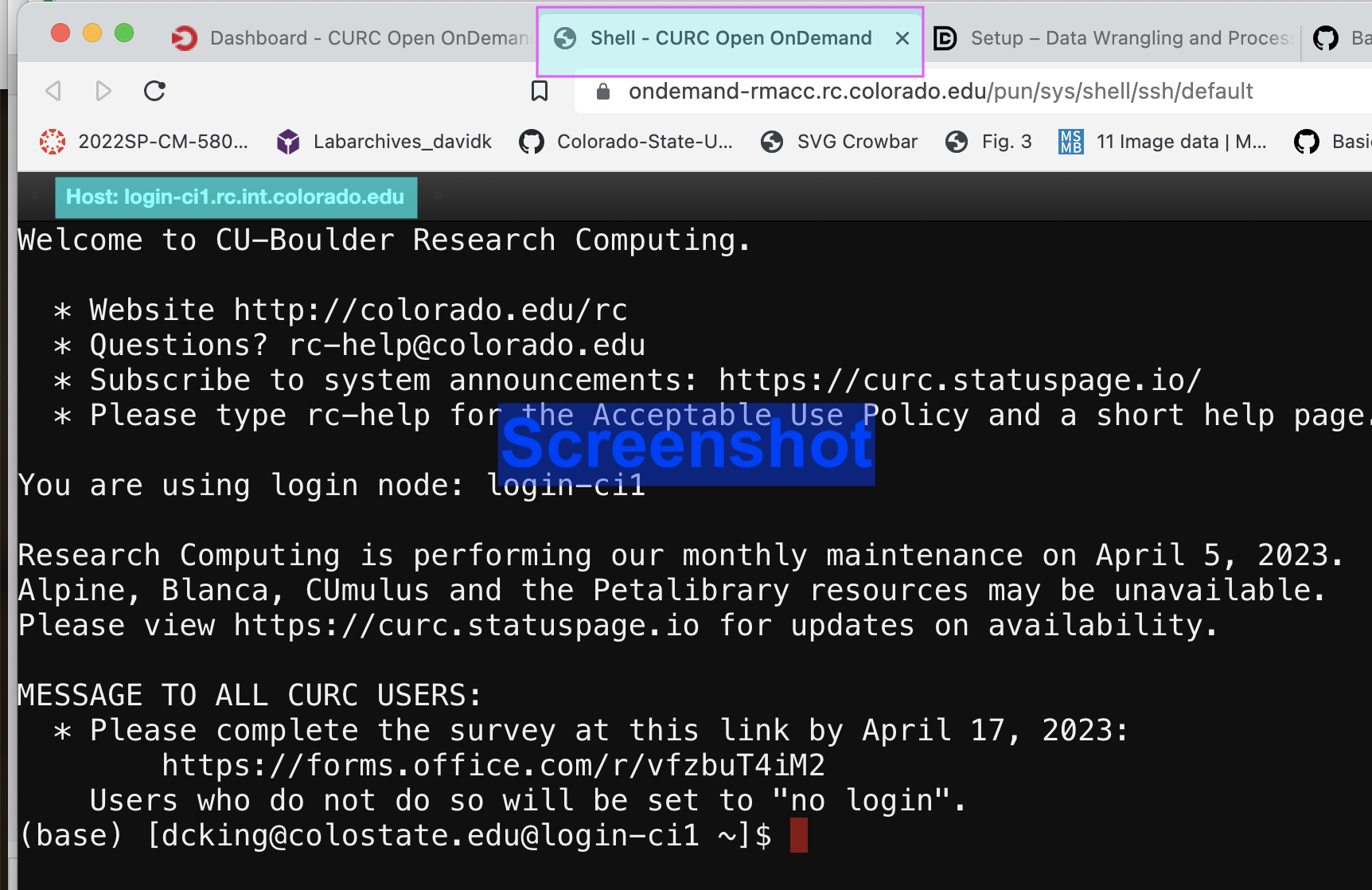Screen dimensions: 1372x890
Task: Maximize the window with the green button
Action: [124, 33]
